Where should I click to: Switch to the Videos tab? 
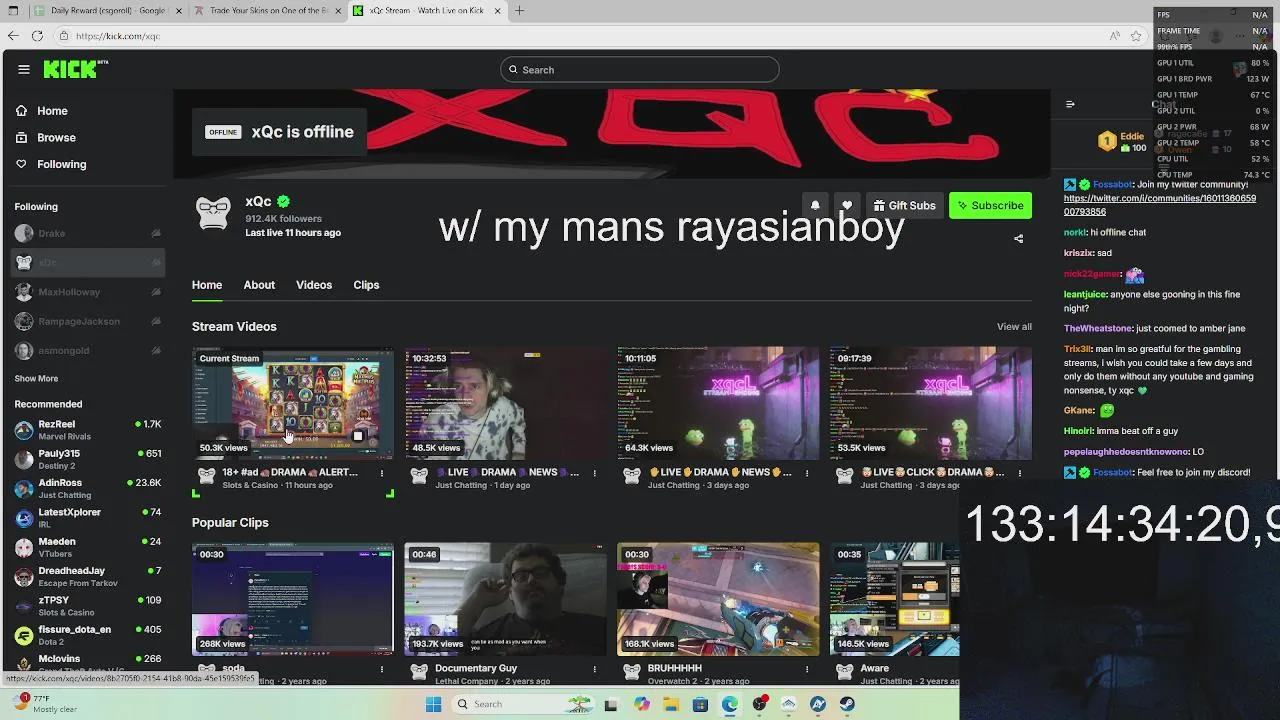tap(314, 285)
